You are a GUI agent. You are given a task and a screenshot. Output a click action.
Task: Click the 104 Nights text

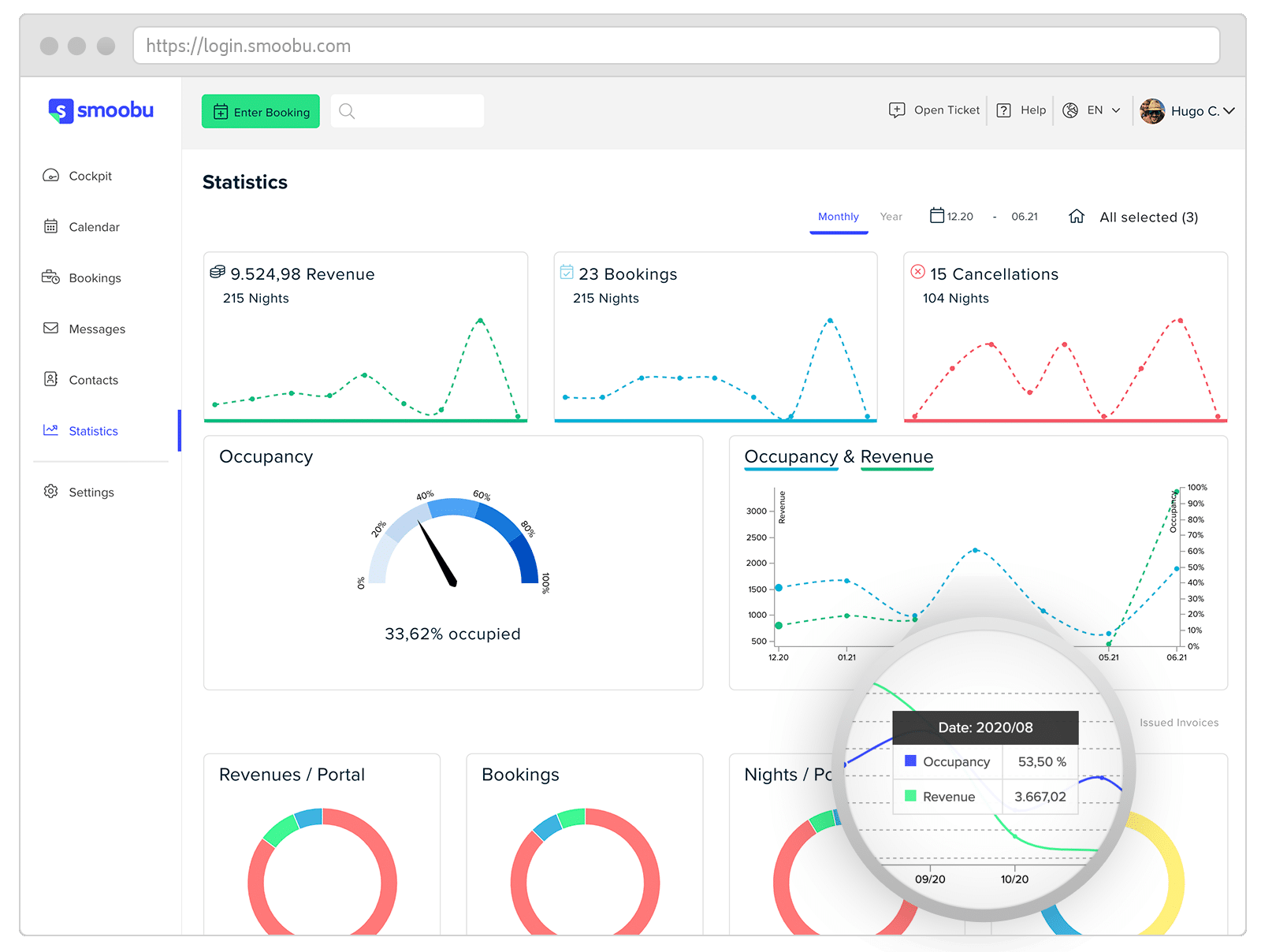point(955,299)
